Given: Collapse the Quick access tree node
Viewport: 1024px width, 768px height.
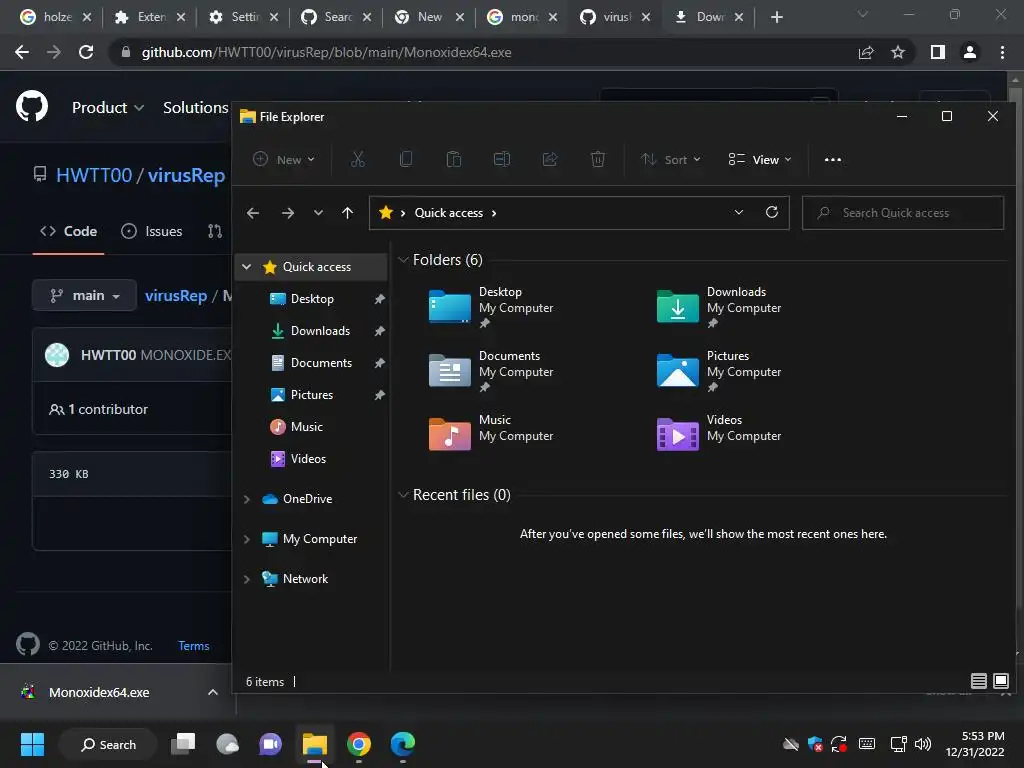Looking at the screenshot, I should [246, 266].
